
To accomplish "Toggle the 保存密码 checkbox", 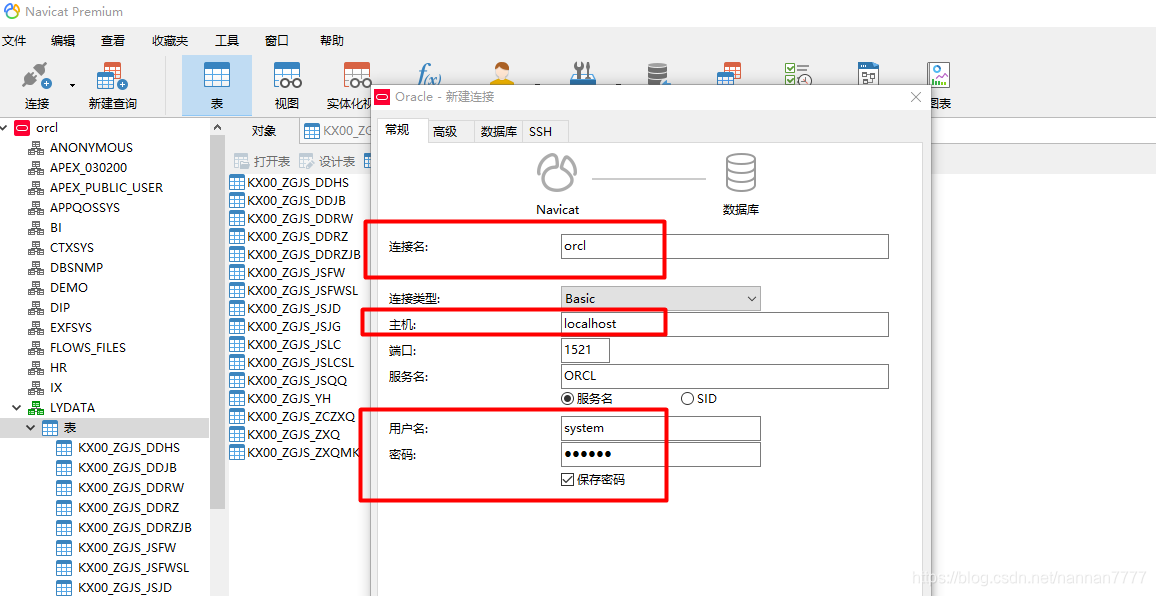I will [568, 479].
